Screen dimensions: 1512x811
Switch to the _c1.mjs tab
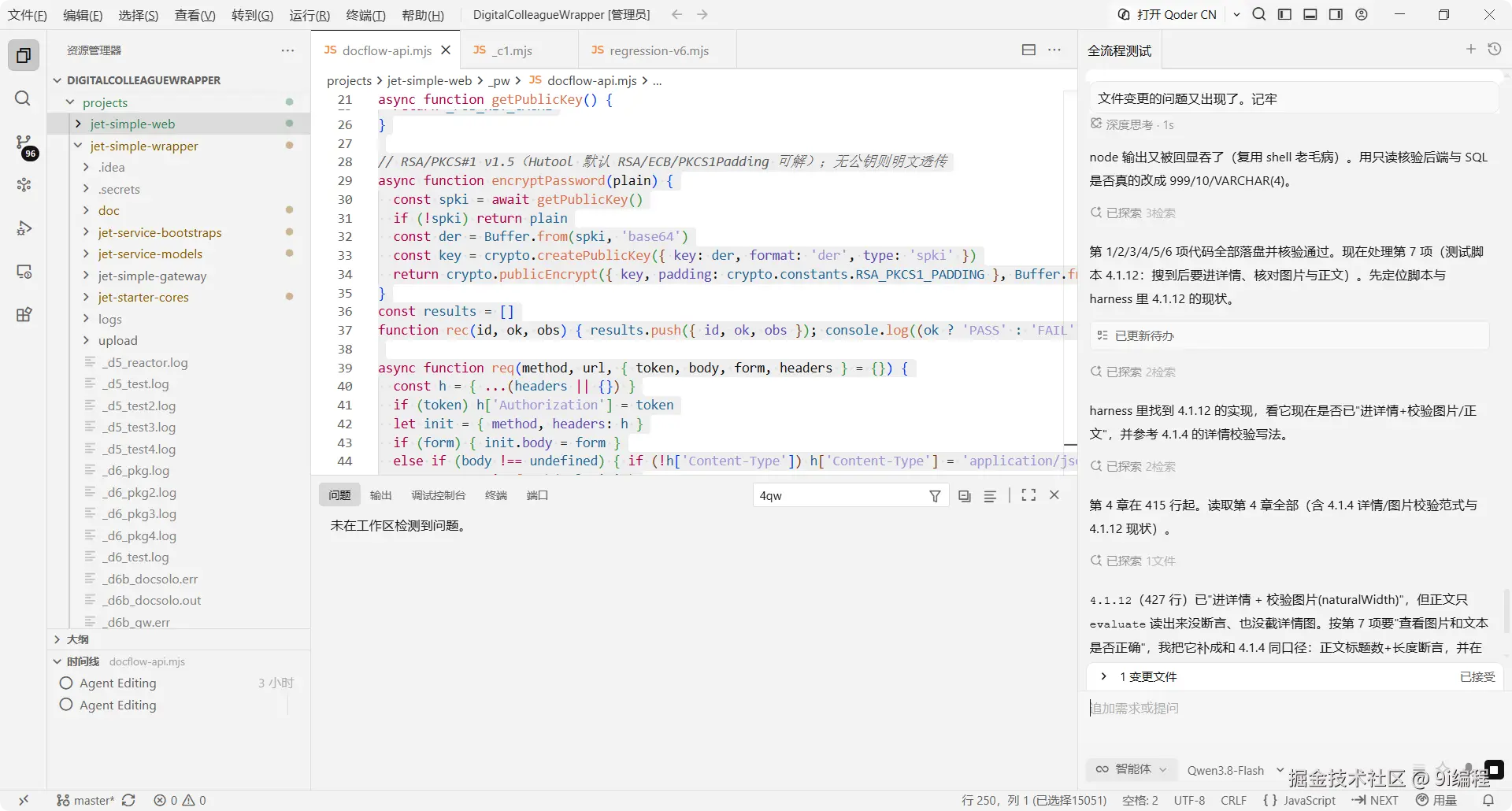pos(513,50)
